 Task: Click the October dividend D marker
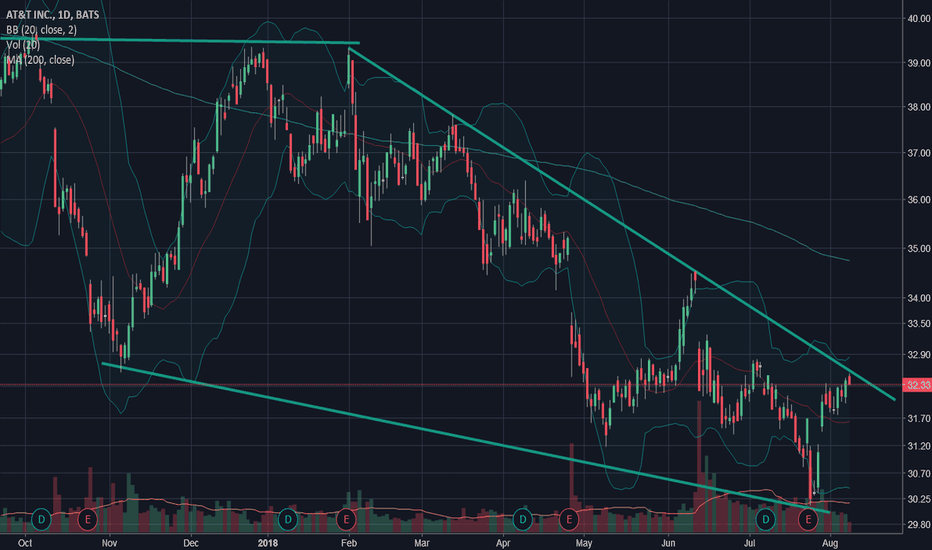point(41,519)
